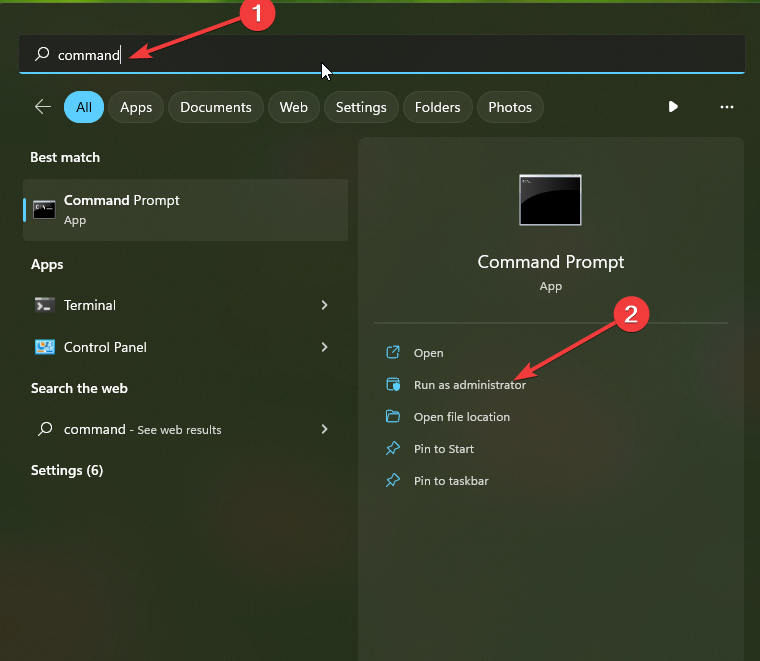Click the Terminal app icon
The image size is (760, 661).
click(45, 305)
